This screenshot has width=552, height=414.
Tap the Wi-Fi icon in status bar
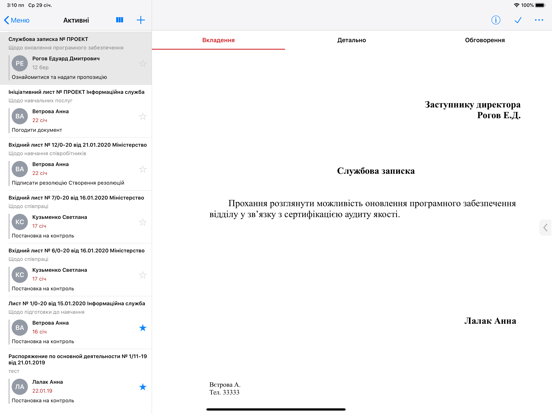516,5
